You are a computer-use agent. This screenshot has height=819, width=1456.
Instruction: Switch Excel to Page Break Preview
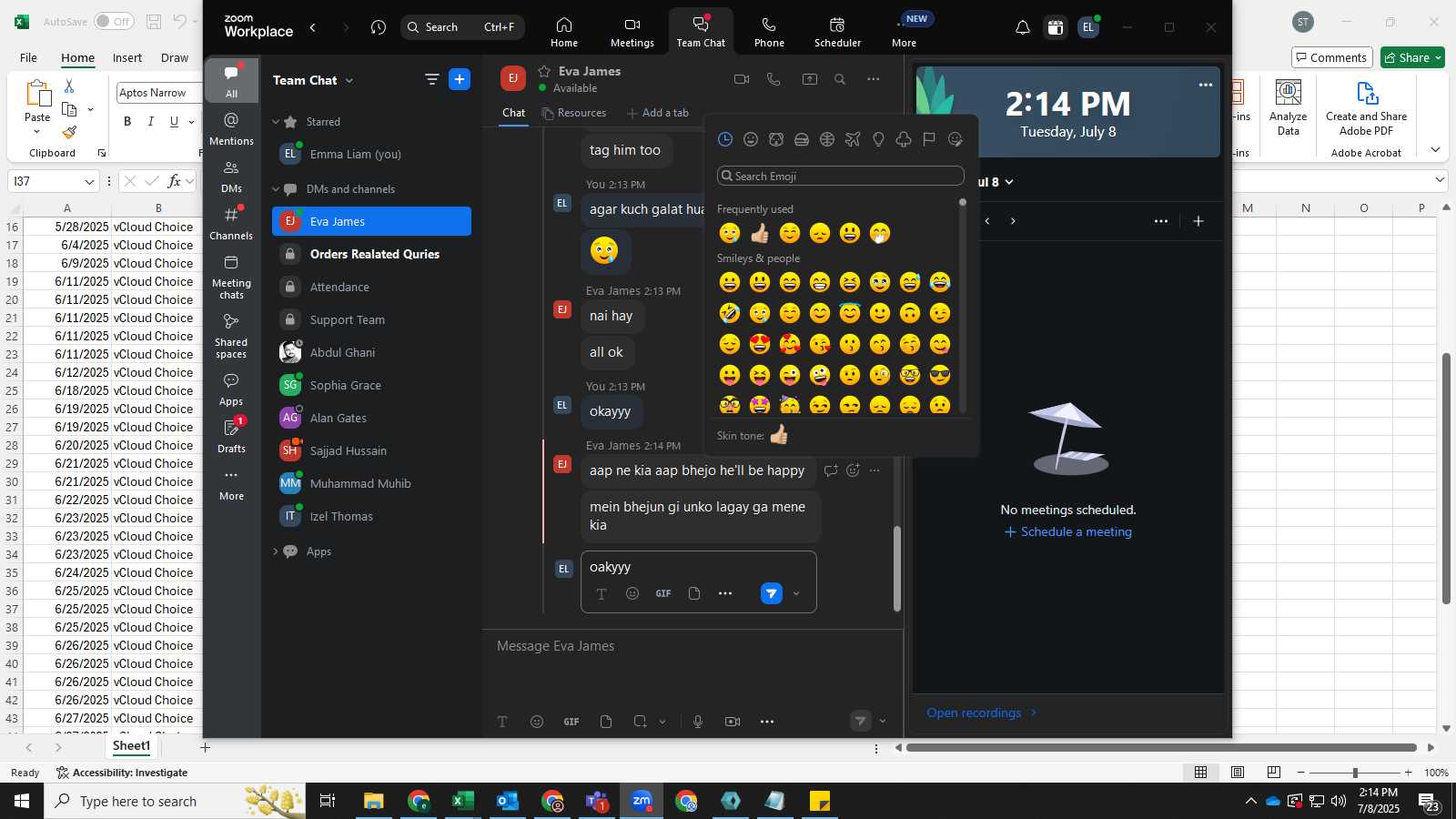(1273, 773)
